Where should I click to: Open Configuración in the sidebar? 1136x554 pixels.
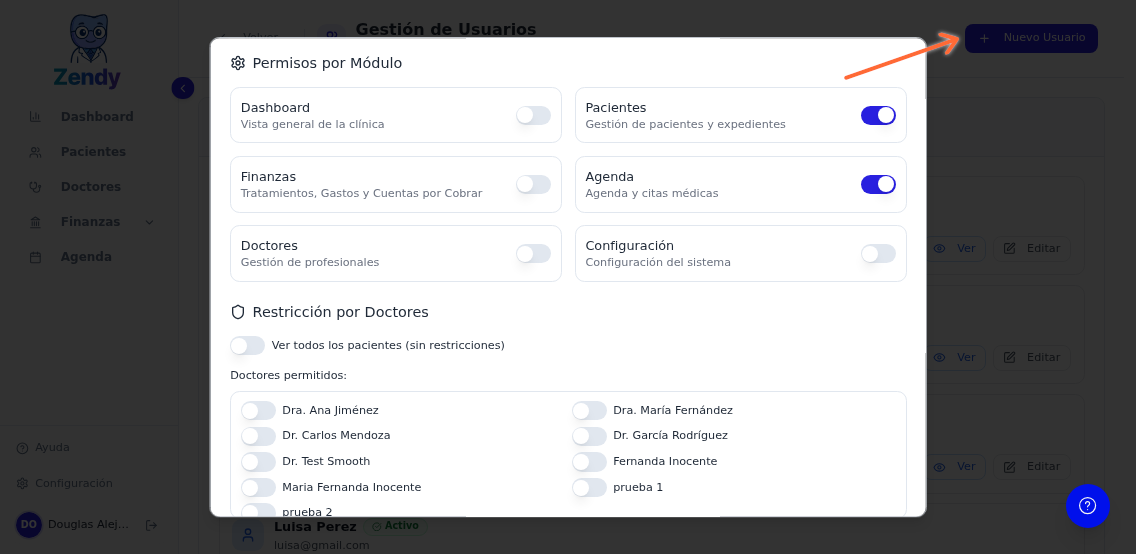click(73, 484)
